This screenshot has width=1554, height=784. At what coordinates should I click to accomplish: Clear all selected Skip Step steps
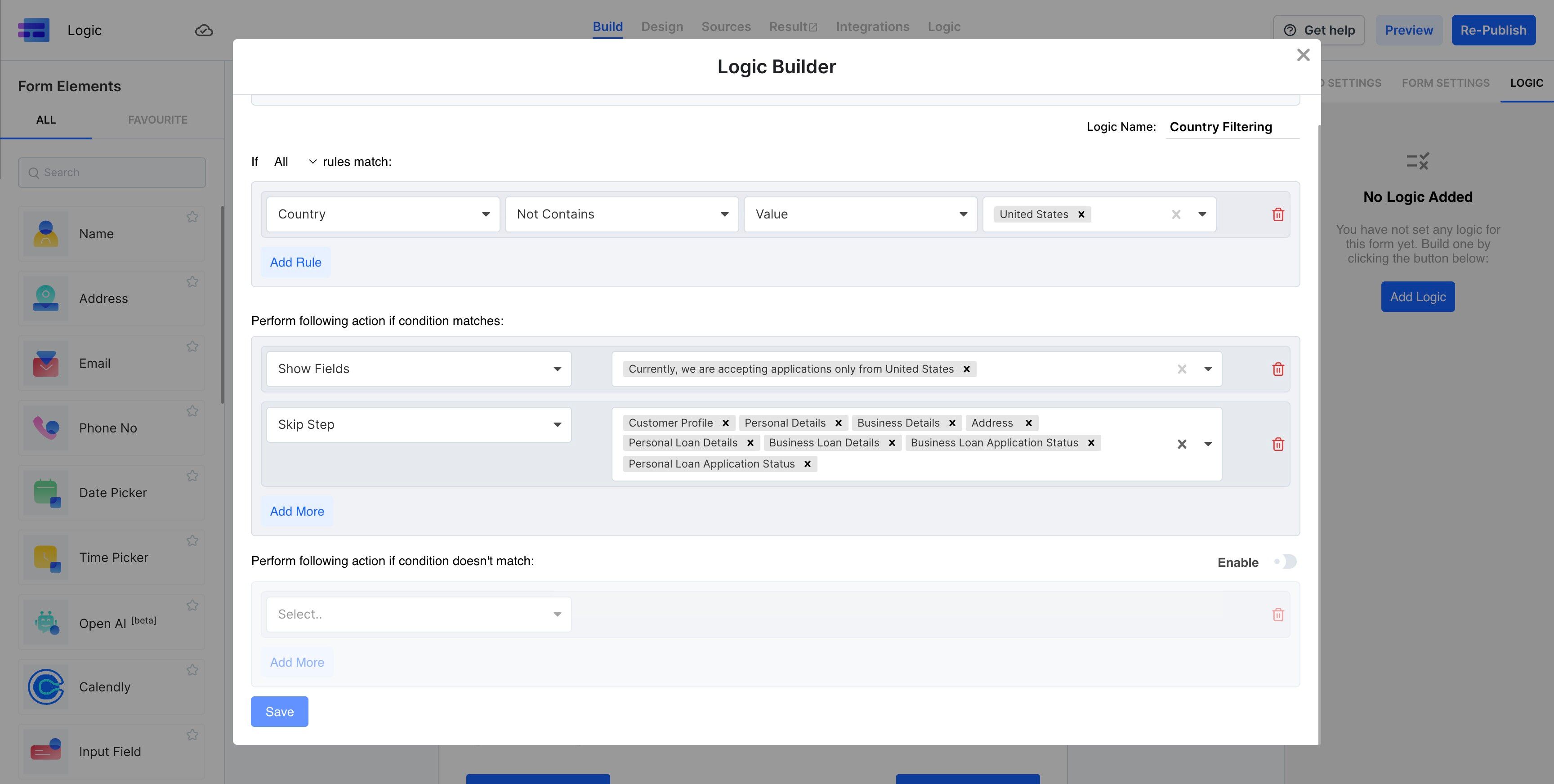(x=1182, y=444)
